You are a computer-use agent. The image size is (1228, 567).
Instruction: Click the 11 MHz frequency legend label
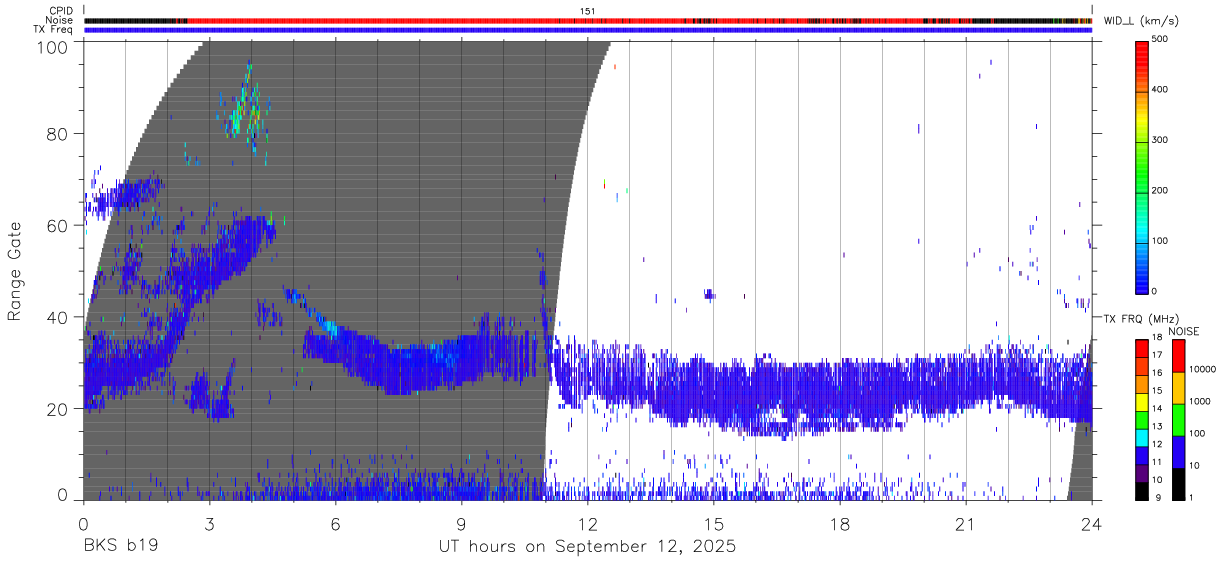[x=1156, y=462]
